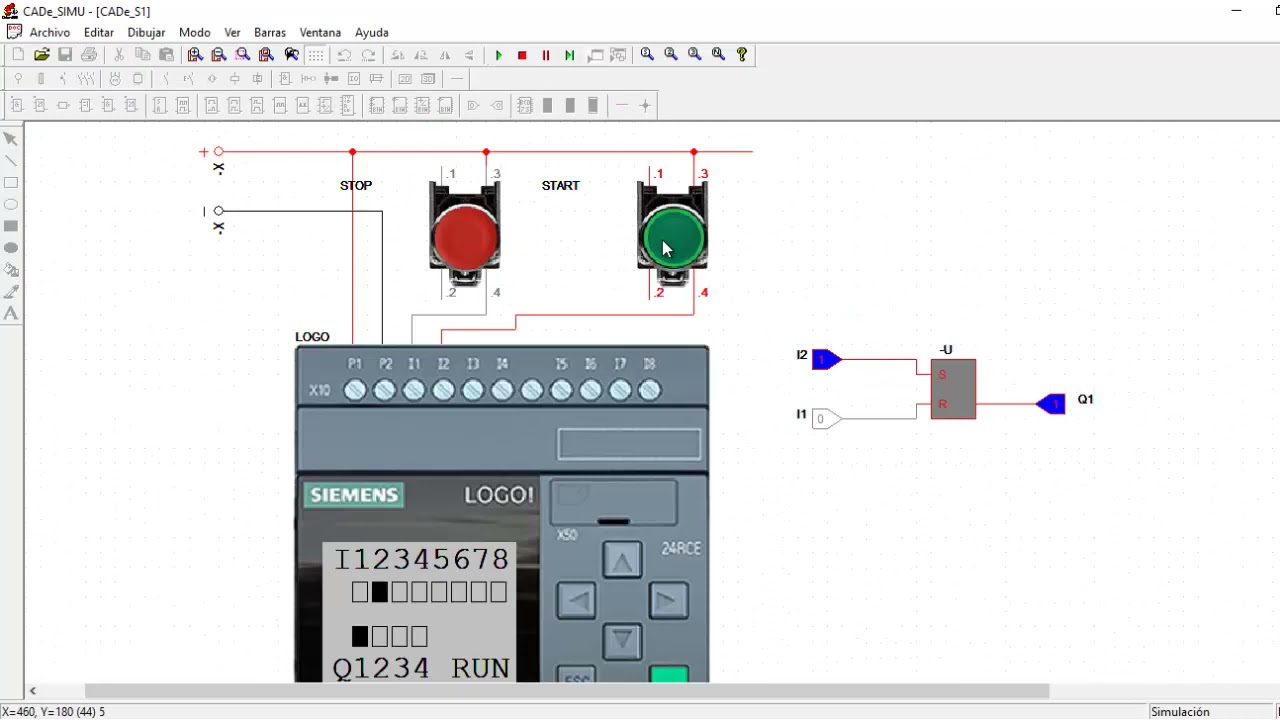Click the binoculars find icon
1280x720 pixels.
click(x=291, y=55)
